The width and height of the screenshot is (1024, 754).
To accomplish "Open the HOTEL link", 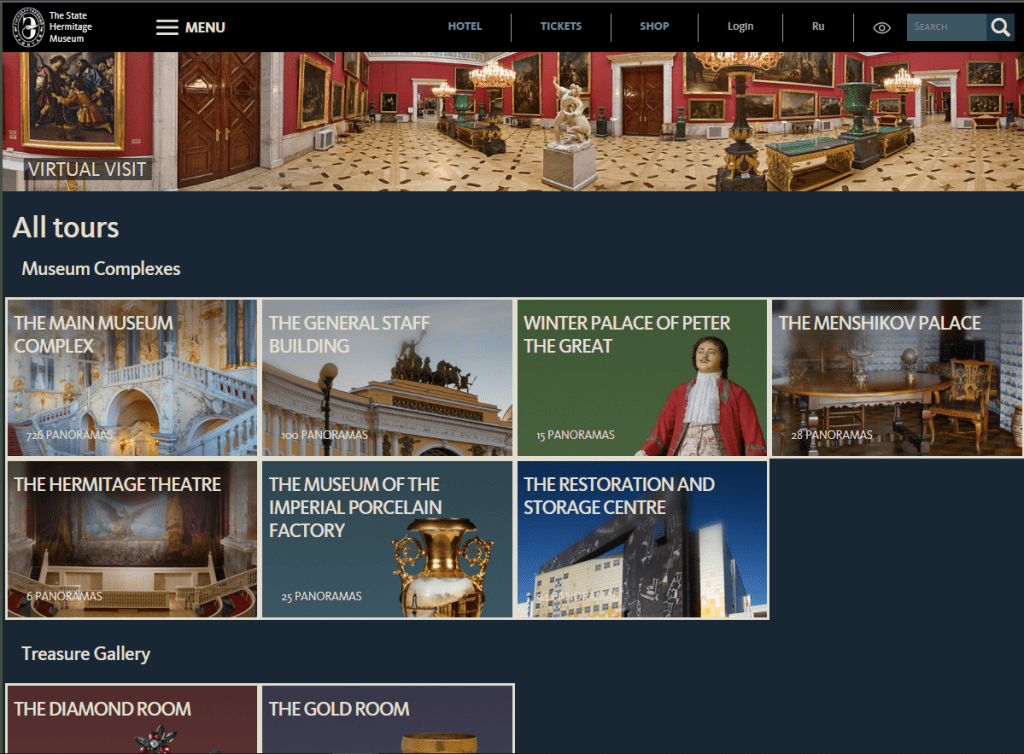I will click(x=464, y=26).
